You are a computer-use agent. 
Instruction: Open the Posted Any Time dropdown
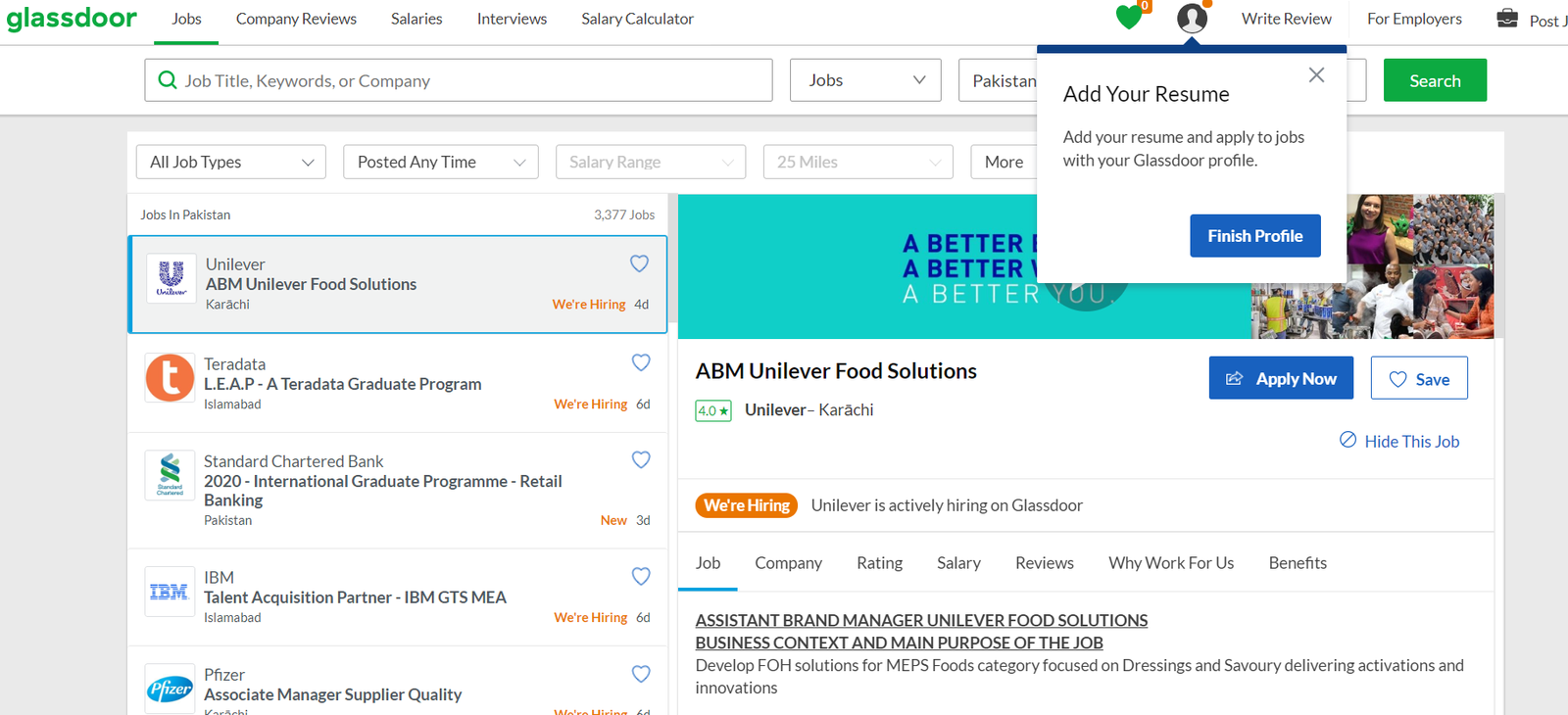(440, 162)
